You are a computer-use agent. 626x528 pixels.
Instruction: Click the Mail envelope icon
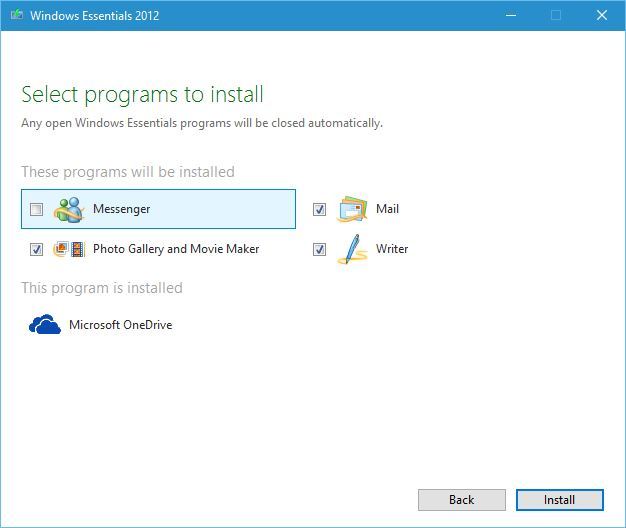(352, 209)
